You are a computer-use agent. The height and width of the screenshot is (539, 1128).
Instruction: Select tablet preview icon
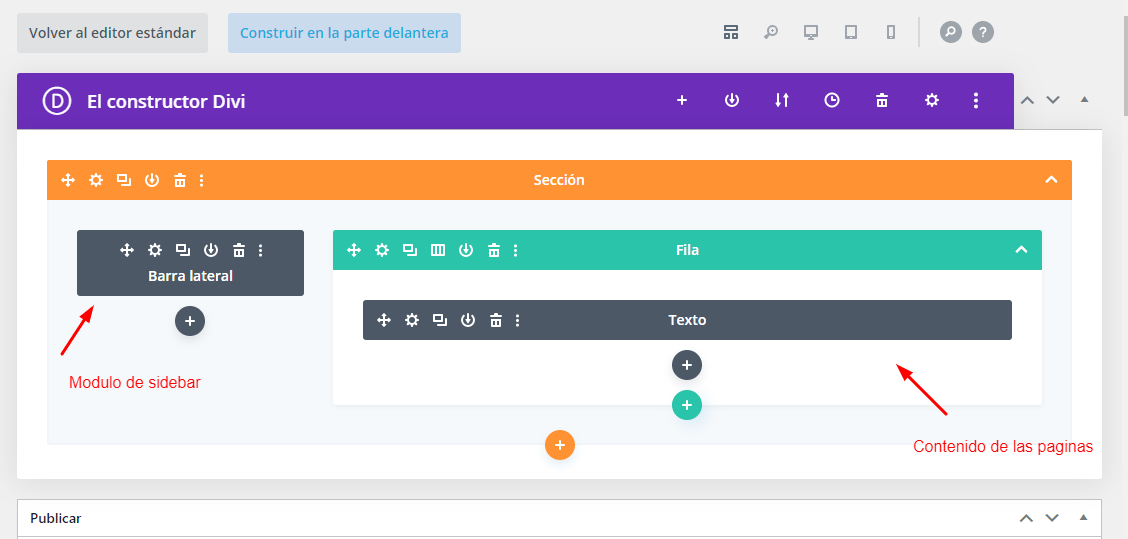[x=851, y=32]
